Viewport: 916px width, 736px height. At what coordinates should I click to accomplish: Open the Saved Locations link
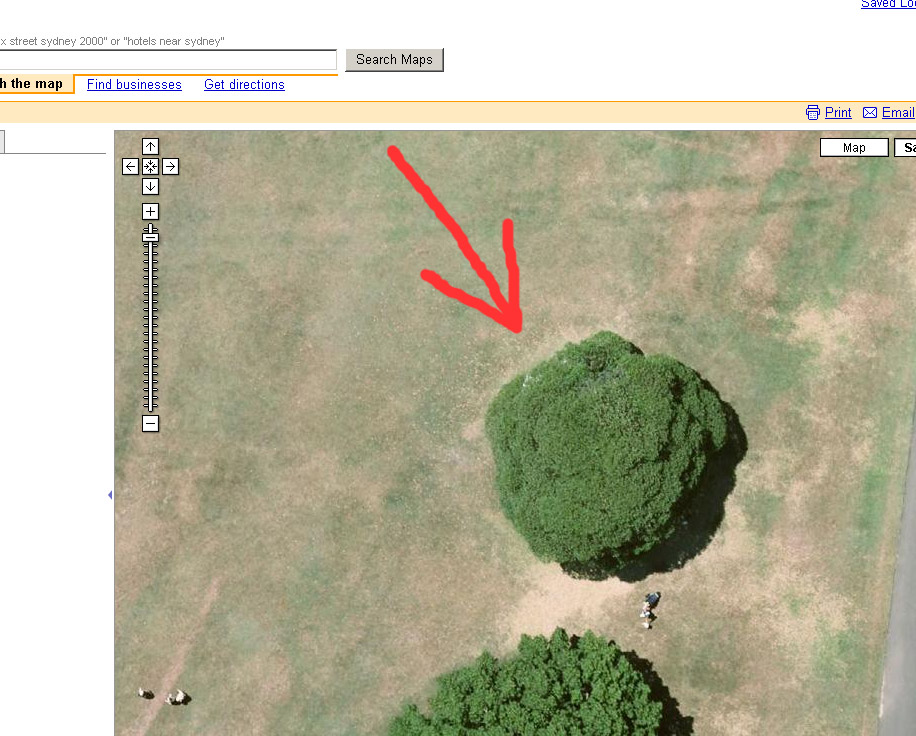[x=888, y=5]
